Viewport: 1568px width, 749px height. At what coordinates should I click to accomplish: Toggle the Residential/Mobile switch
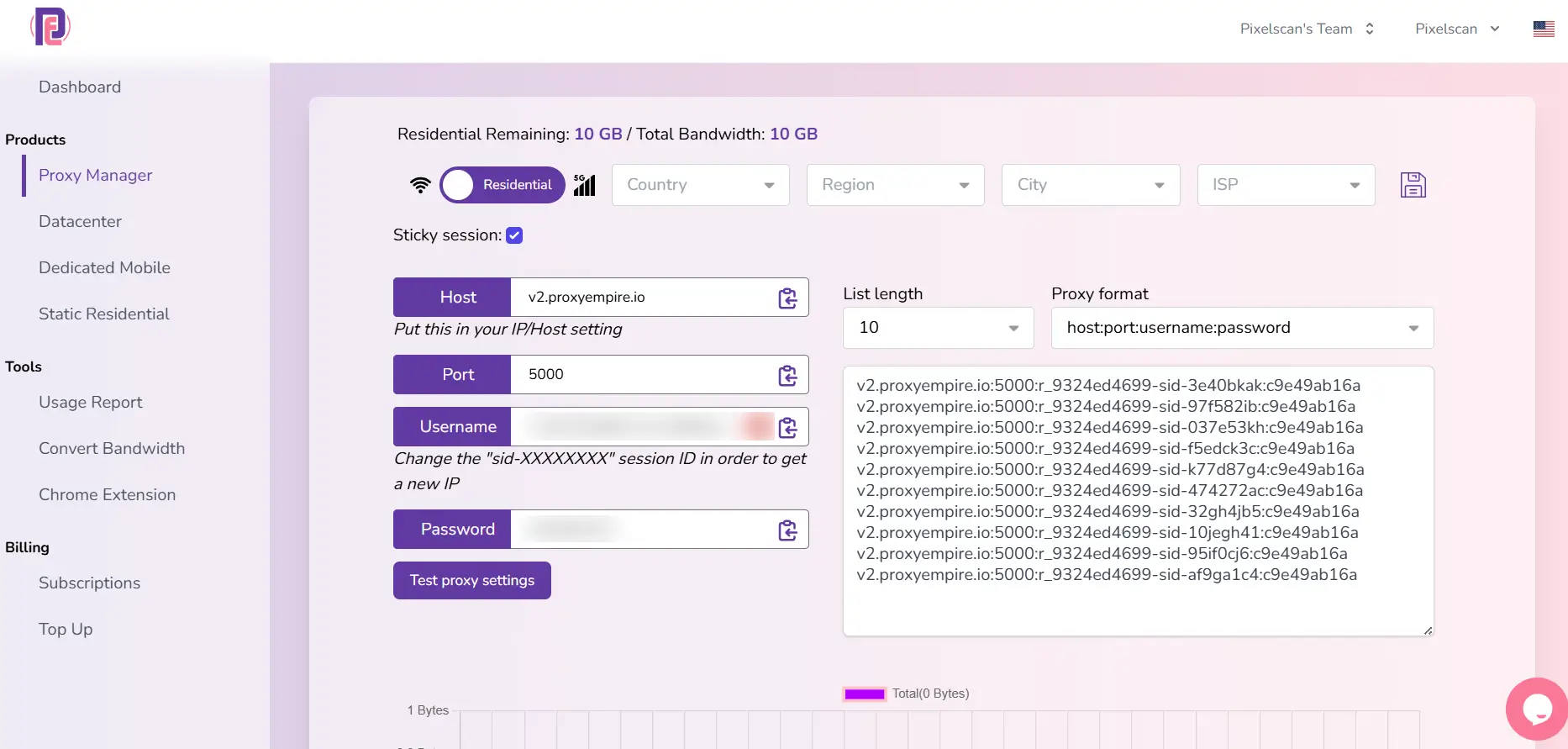pyautogui.click(x=502, y=185)
